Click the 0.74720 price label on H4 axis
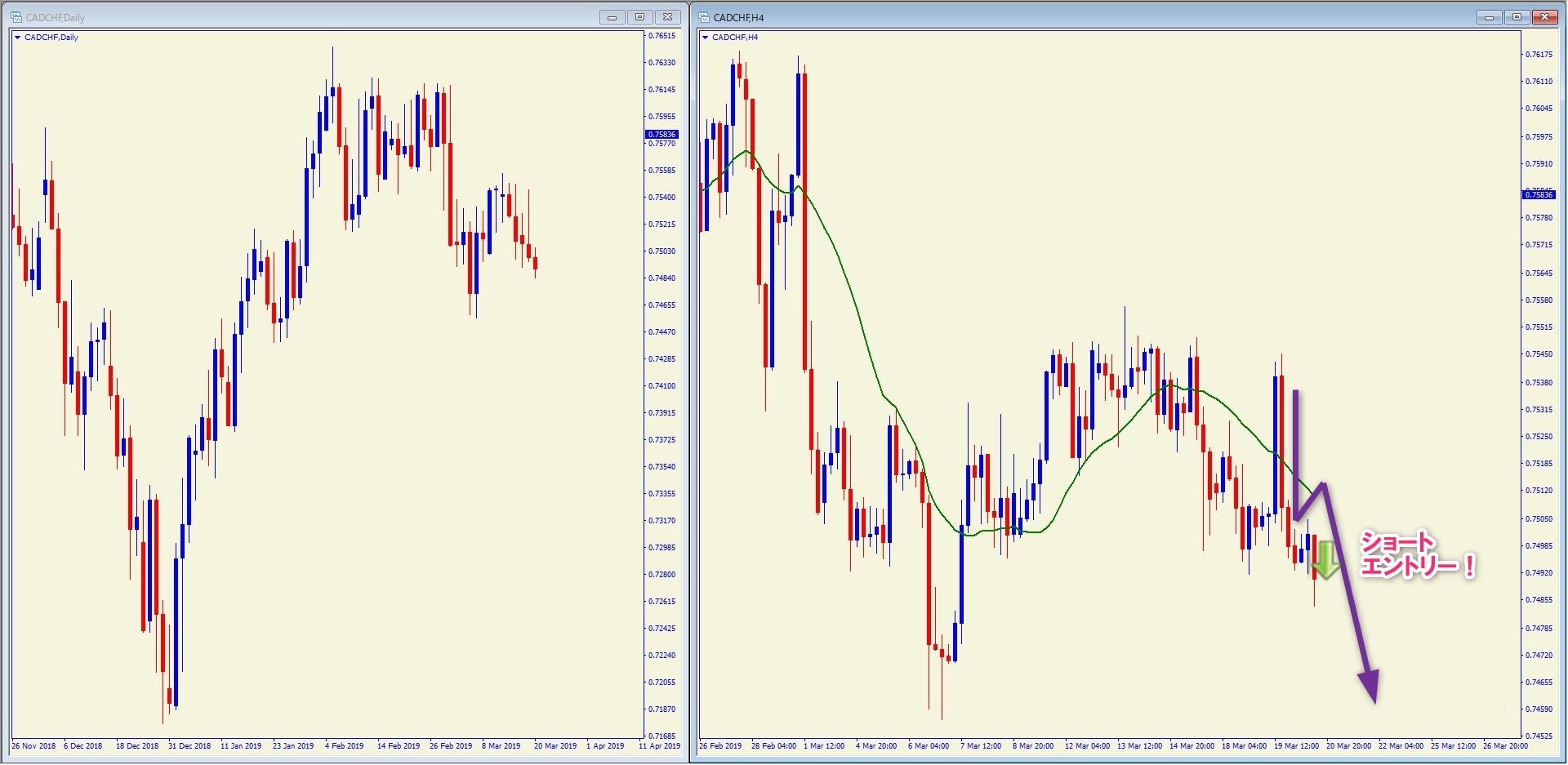 (x=1539, y=656)
